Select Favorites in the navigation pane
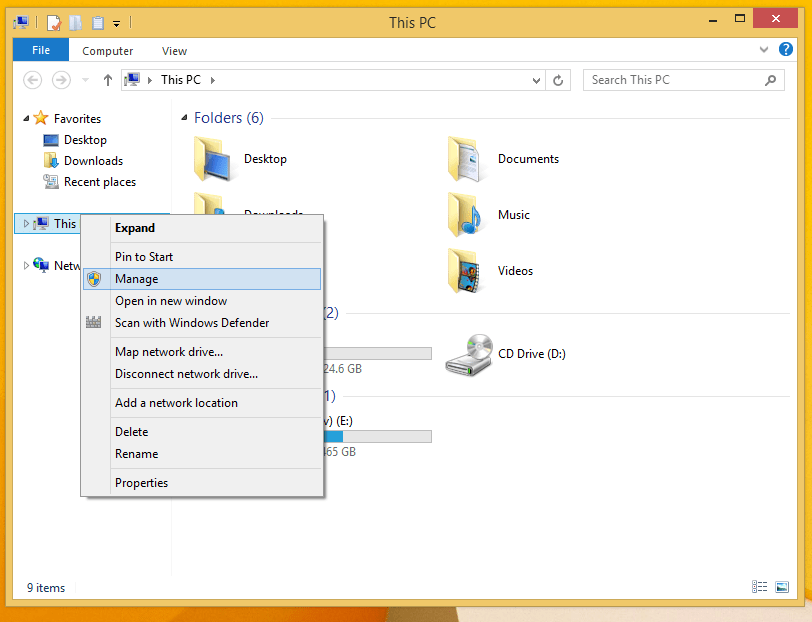Viewport: 812px width, 622px height. tap(77, 119)
